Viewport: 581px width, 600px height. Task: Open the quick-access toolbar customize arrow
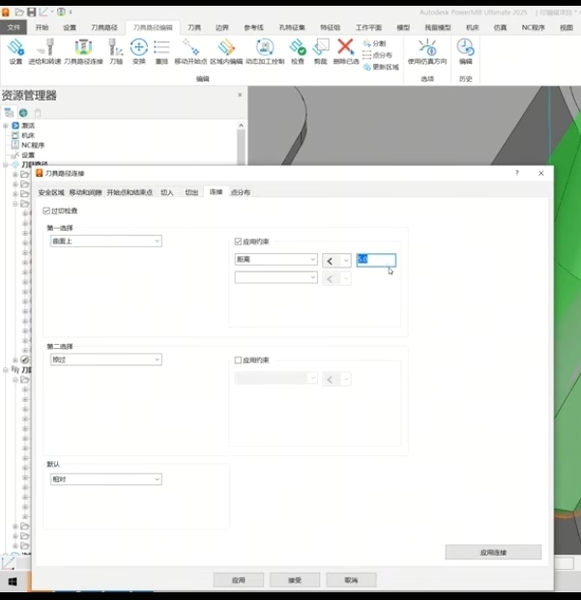click(70, 12)
